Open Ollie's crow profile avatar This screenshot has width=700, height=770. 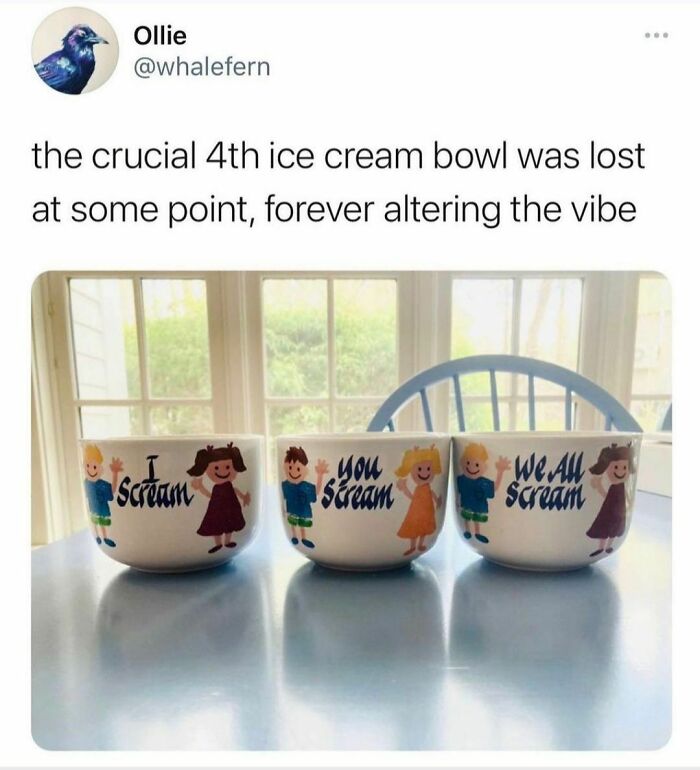[75, 51]
